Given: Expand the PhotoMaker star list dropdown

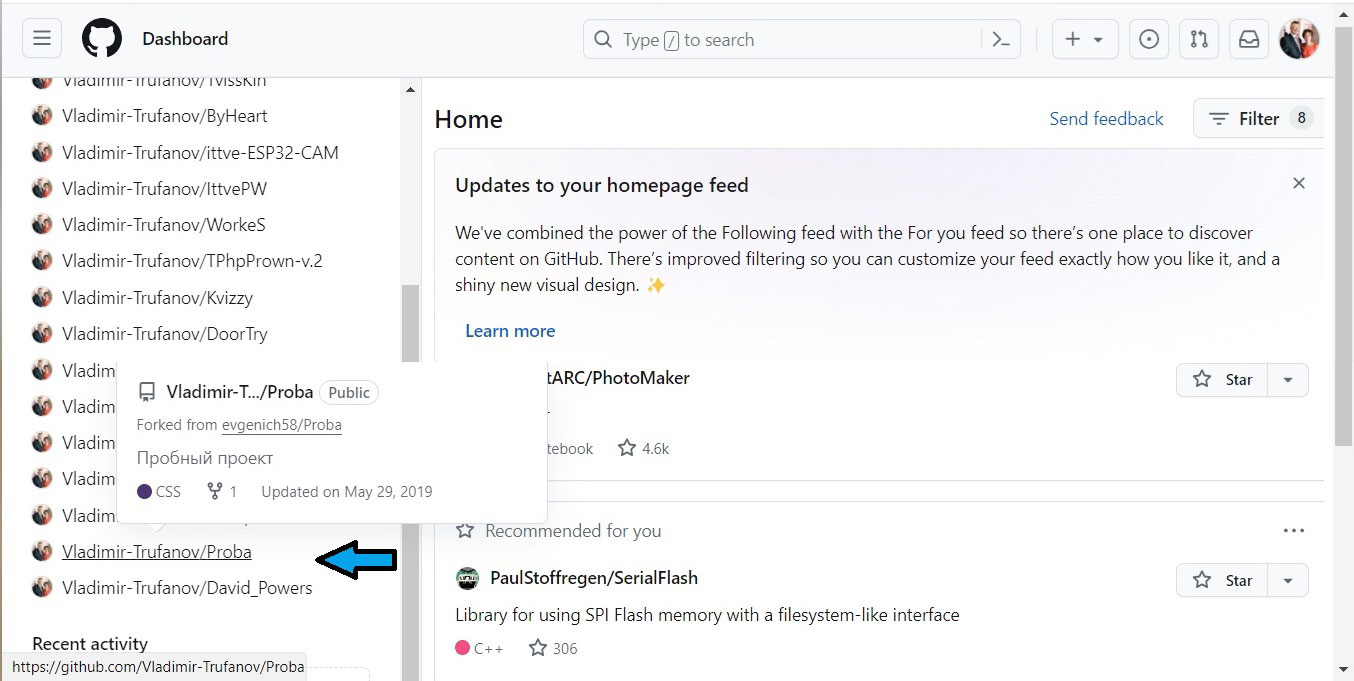Looking at the screenshot, I should (x=1288, y=380).
